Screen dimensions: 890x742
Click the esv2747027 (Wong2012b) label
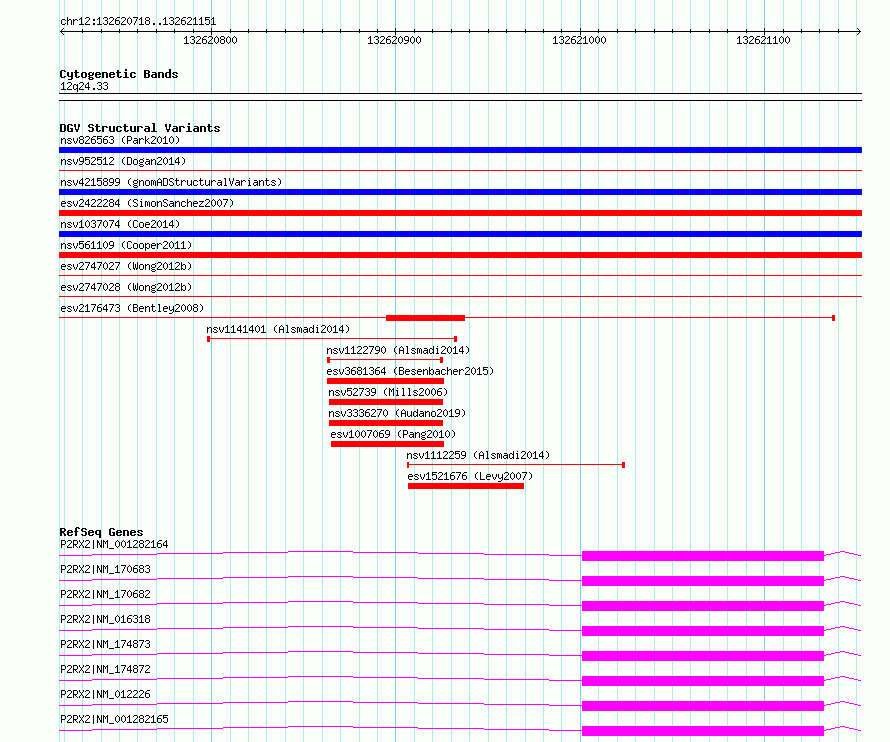126,266
